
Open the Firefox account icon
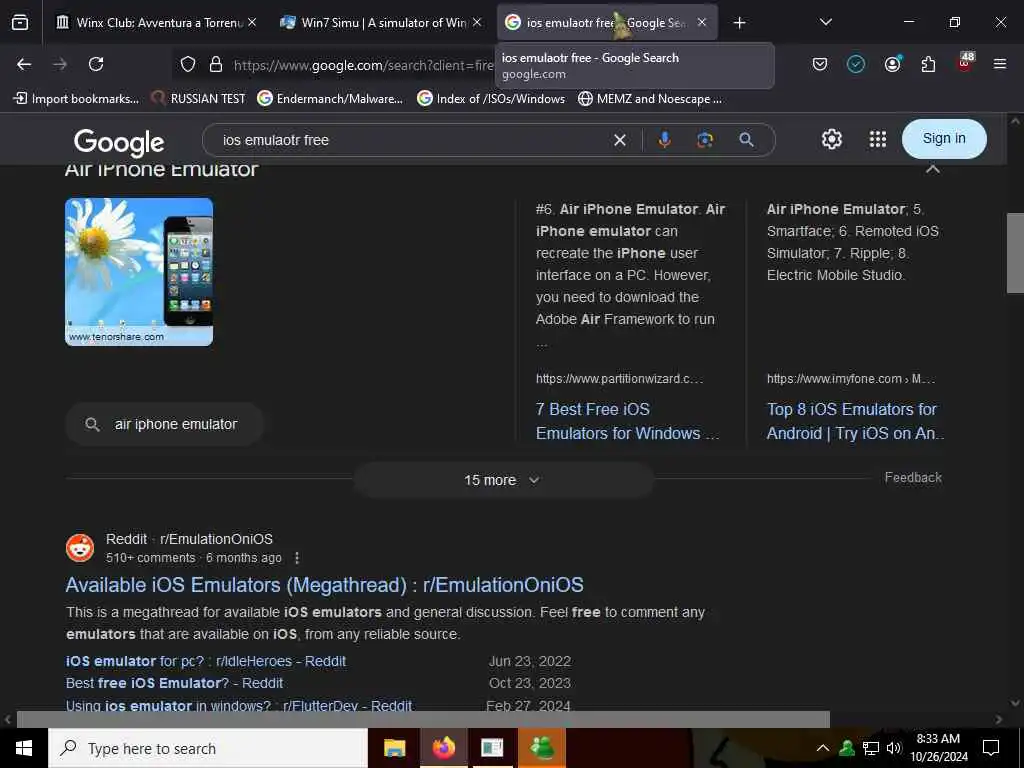click(x=892, y=64)
